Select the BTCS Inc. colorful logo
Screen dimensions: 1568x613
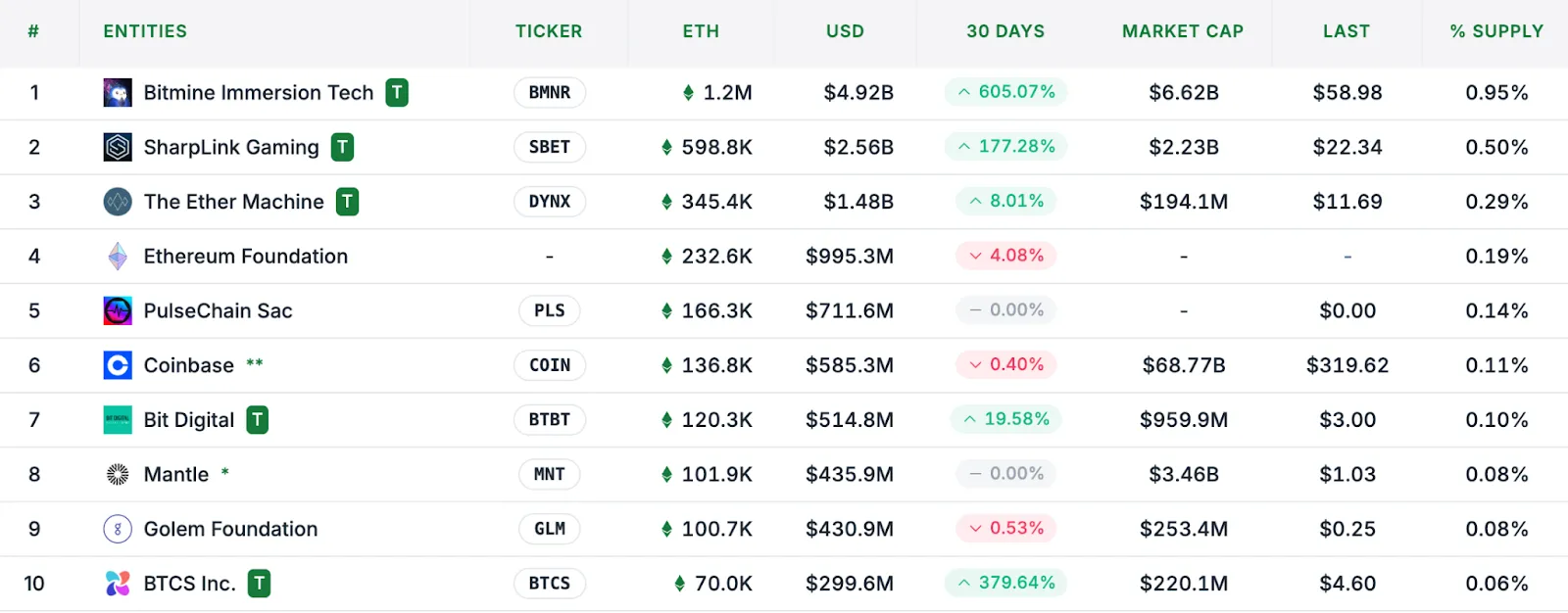118,583
